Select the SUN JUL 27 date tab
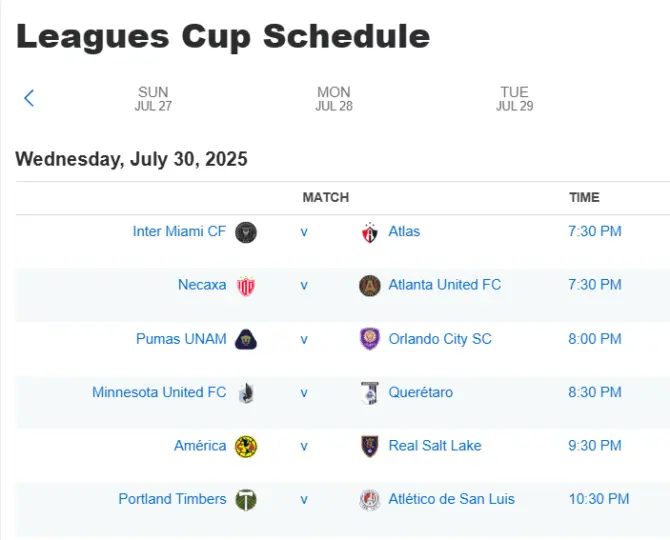670x540 pixels. 153,99
